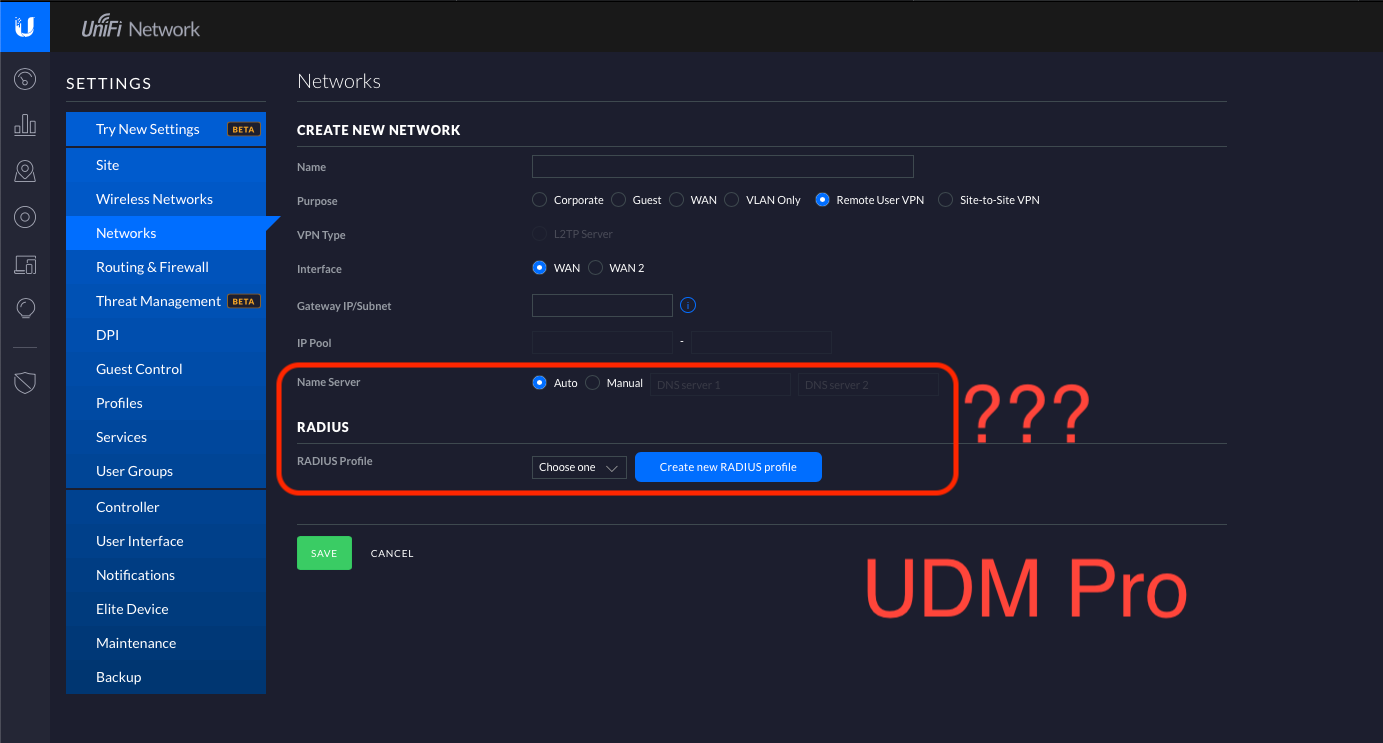Click Create new RADIUS profile button
Image resolution: width=1383 pixels, height=743 pixels.
click(x=728, y=467)
